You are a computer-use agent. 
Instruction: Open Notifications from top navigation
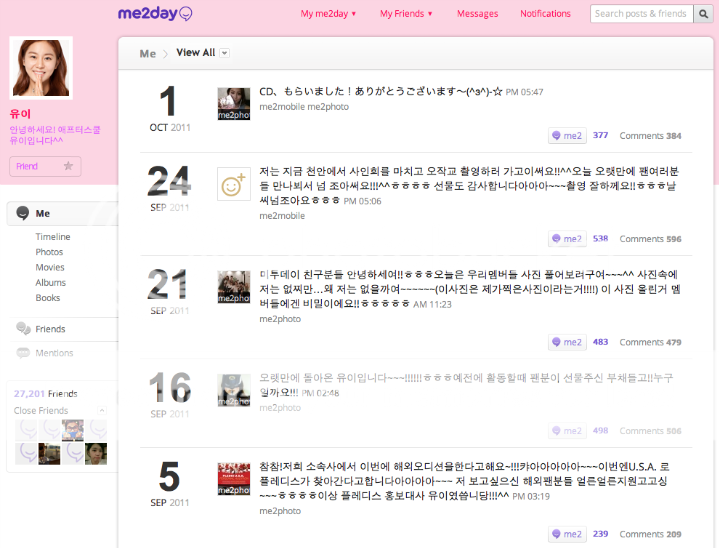545,14
